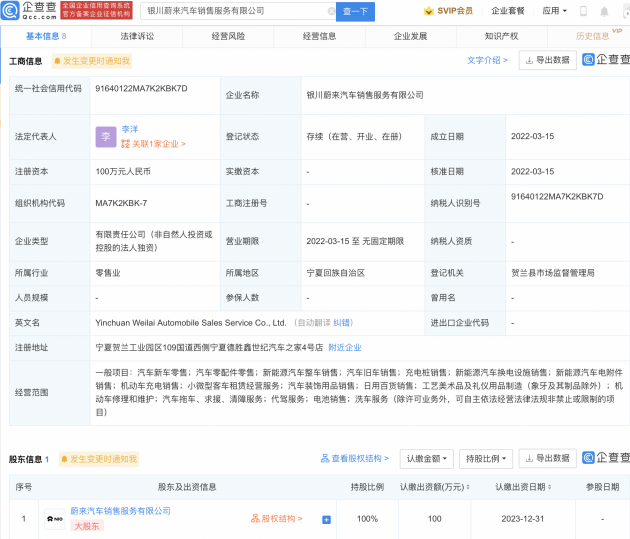Select 贺兰县市场监督管理局 cell
Screen dimensions: 630x539
(x=553, y=273)
